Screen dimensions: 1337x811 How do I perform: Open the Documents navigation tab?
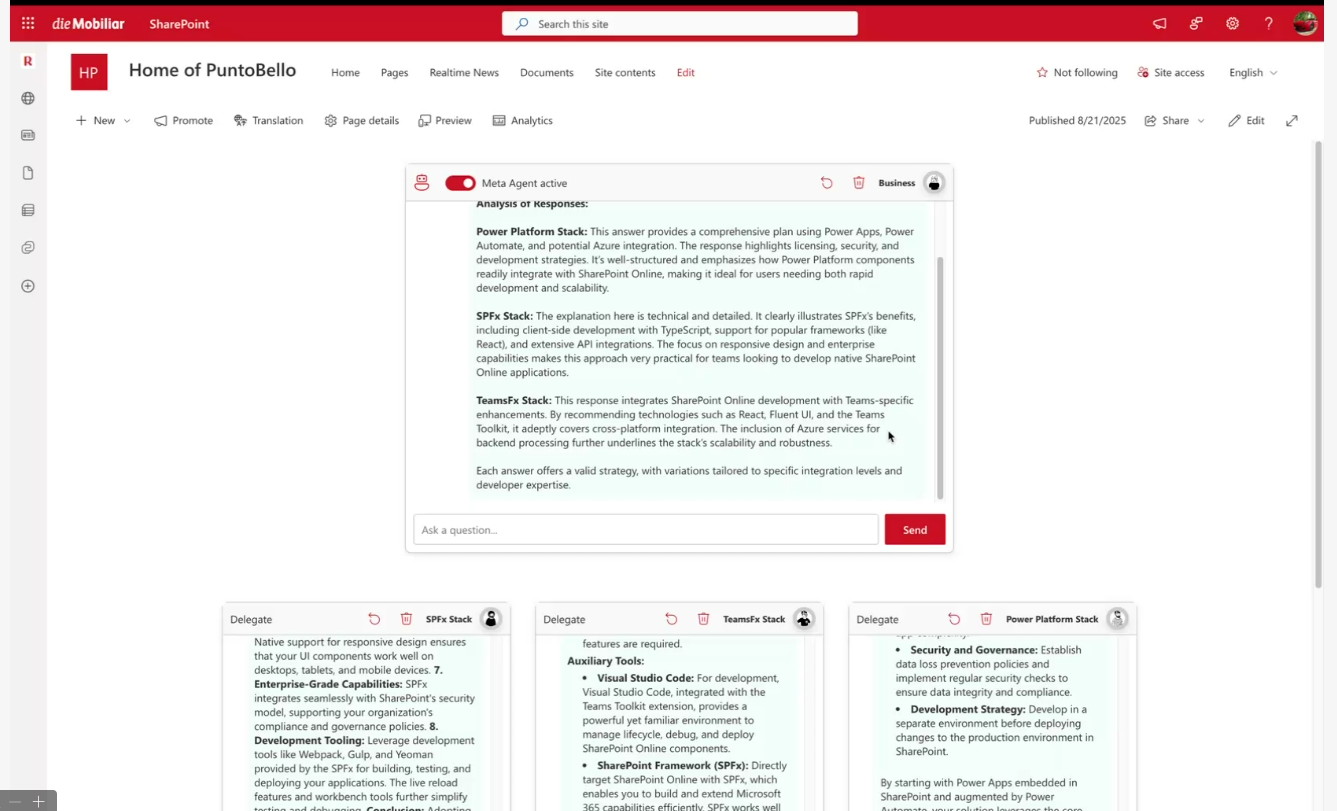[547, 72]
